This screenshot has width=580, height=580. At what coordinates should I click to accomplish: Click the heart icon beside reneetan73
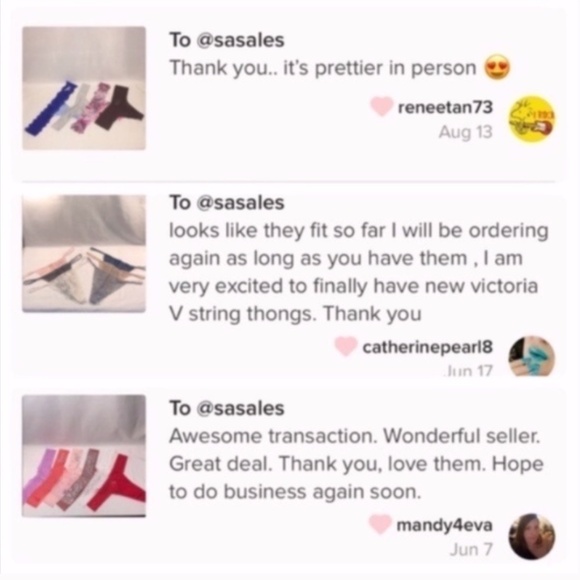point(382,106)
